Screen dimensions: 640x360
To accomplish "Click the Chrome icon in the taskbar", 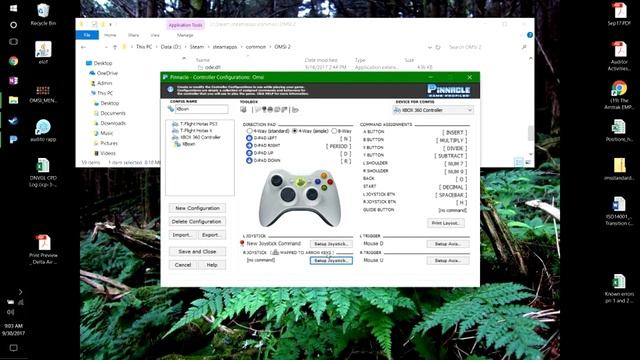I will pos(13,61).
